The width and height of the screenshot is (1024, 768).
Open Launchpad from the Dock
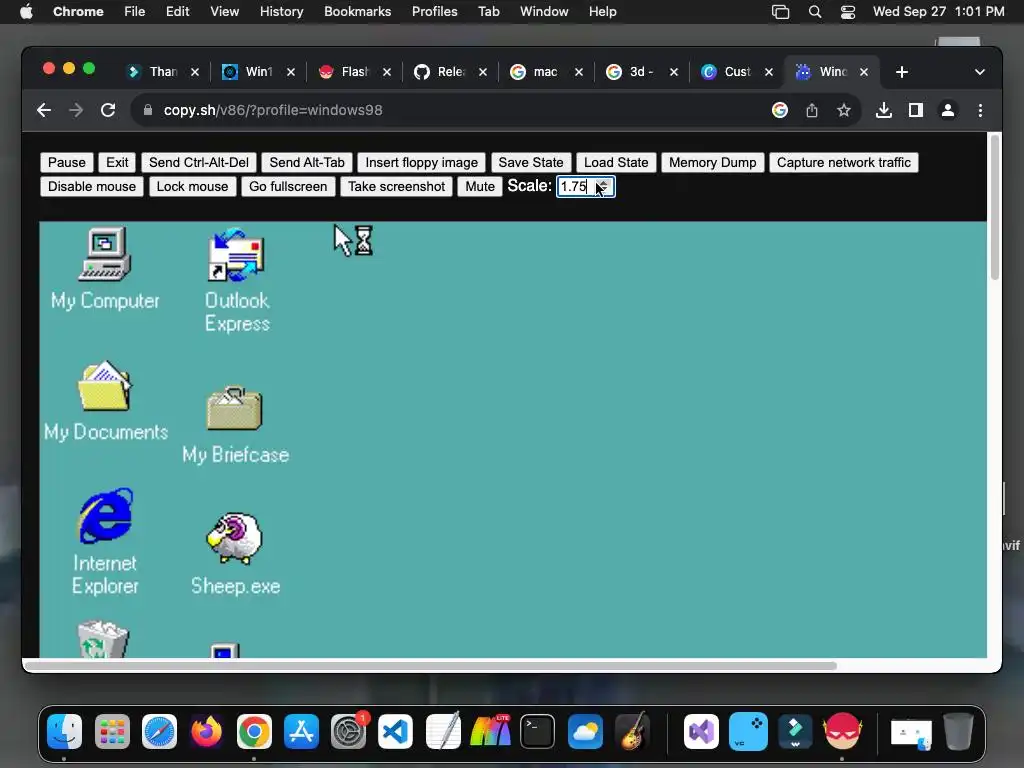[x=112, y=731]
